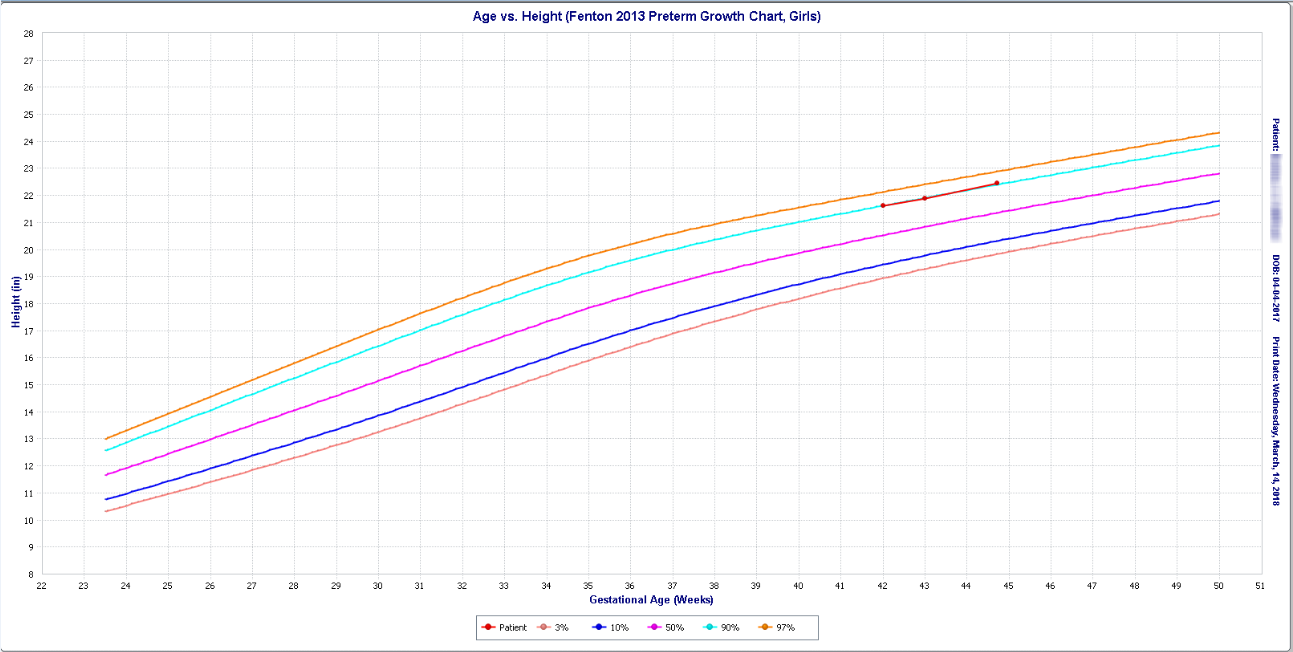Screen dimensions: 1293x652
Task: Click the Height (in) axis label
Action: [x=16, y=303]
